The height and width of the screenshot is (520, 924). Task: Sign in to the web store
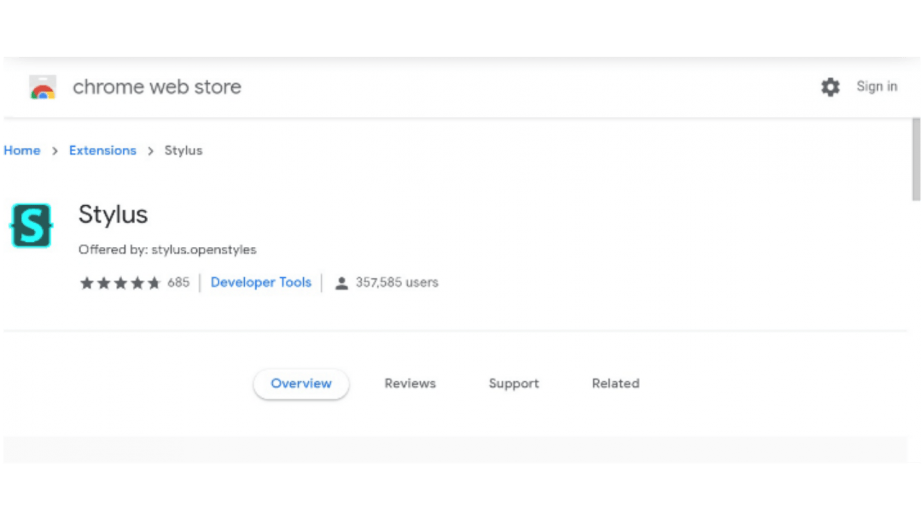(x=876, y=87)
